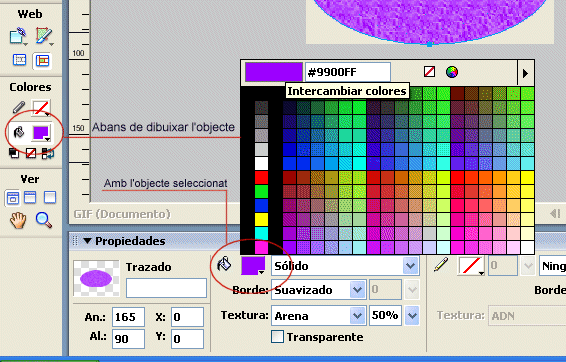Click current color preview in the swatch popup
This screenshot has width=566, height=362.
tap(274, 71)
